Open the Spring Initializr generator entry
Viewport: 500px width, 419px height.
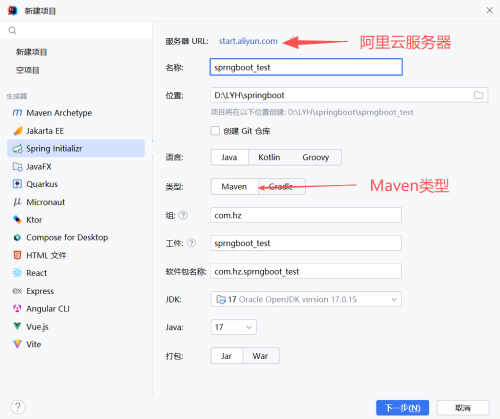tap(76, 148)
